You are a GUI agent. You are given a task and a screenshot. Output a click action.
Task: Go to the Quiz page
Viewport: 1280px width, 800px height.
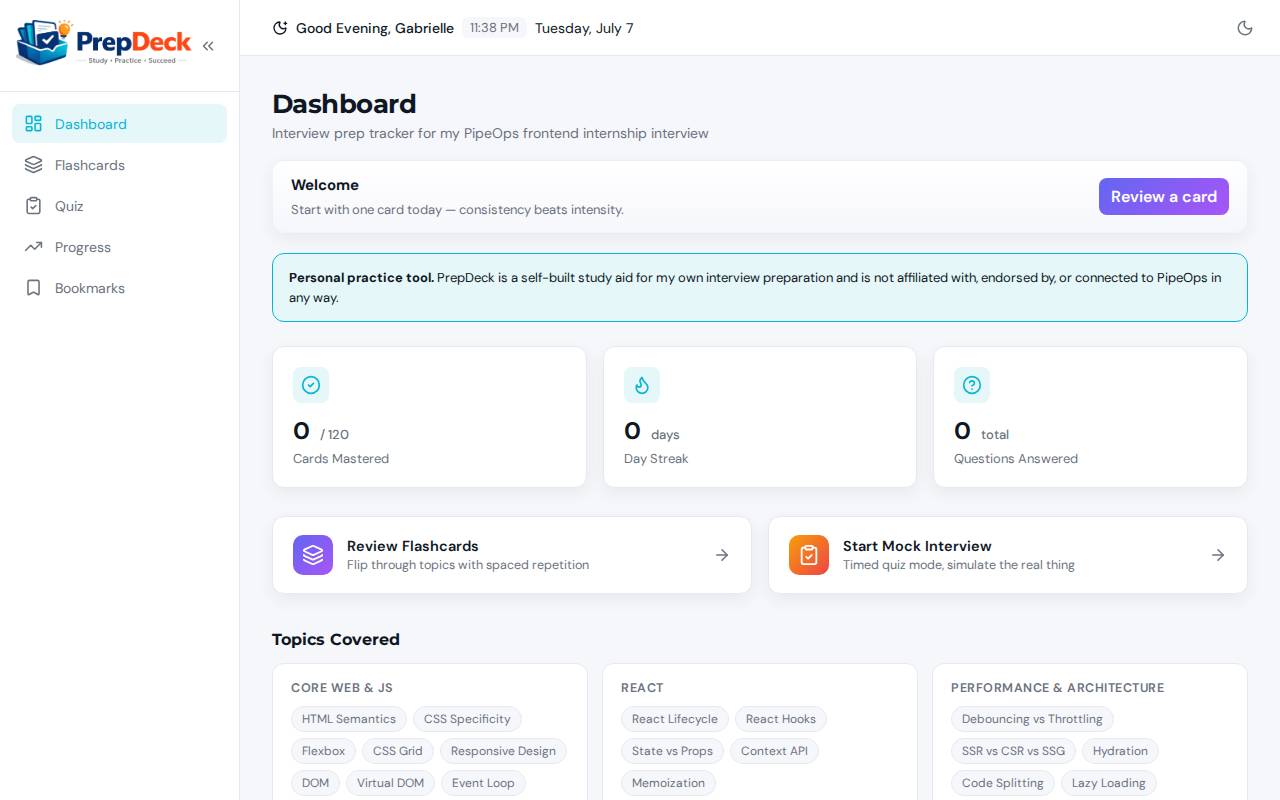coord(119,206)
